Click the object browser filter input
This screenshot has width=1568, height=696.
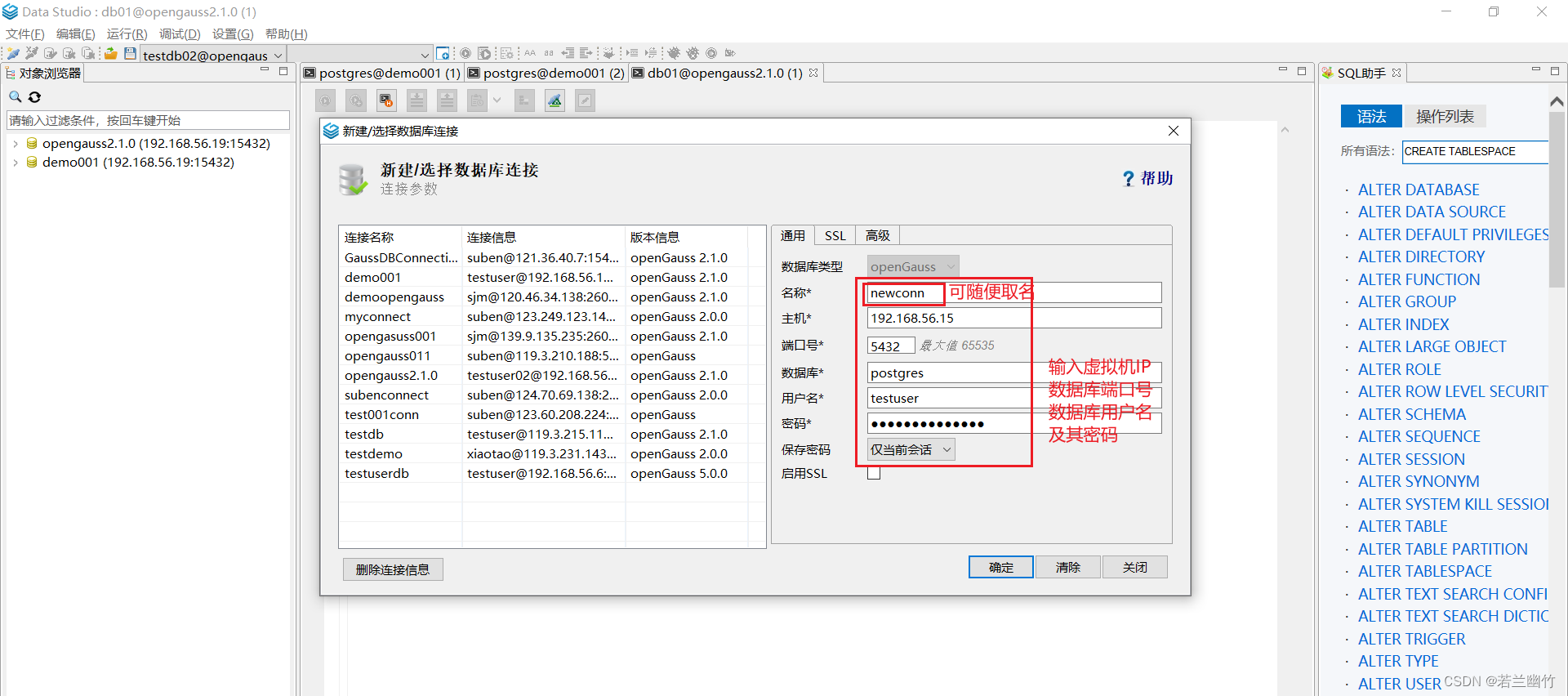(148, 120)
